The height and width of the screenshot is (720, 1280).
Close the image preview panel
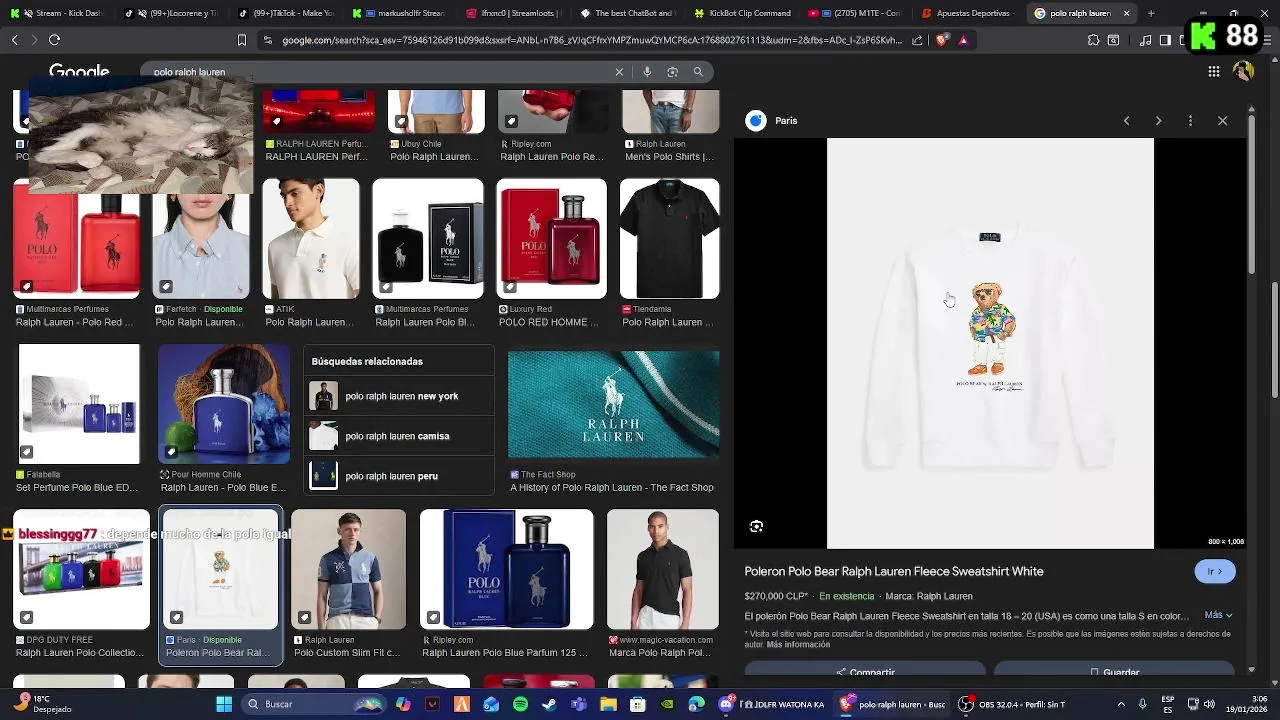pyautogui.click(x=1222, y=121)
